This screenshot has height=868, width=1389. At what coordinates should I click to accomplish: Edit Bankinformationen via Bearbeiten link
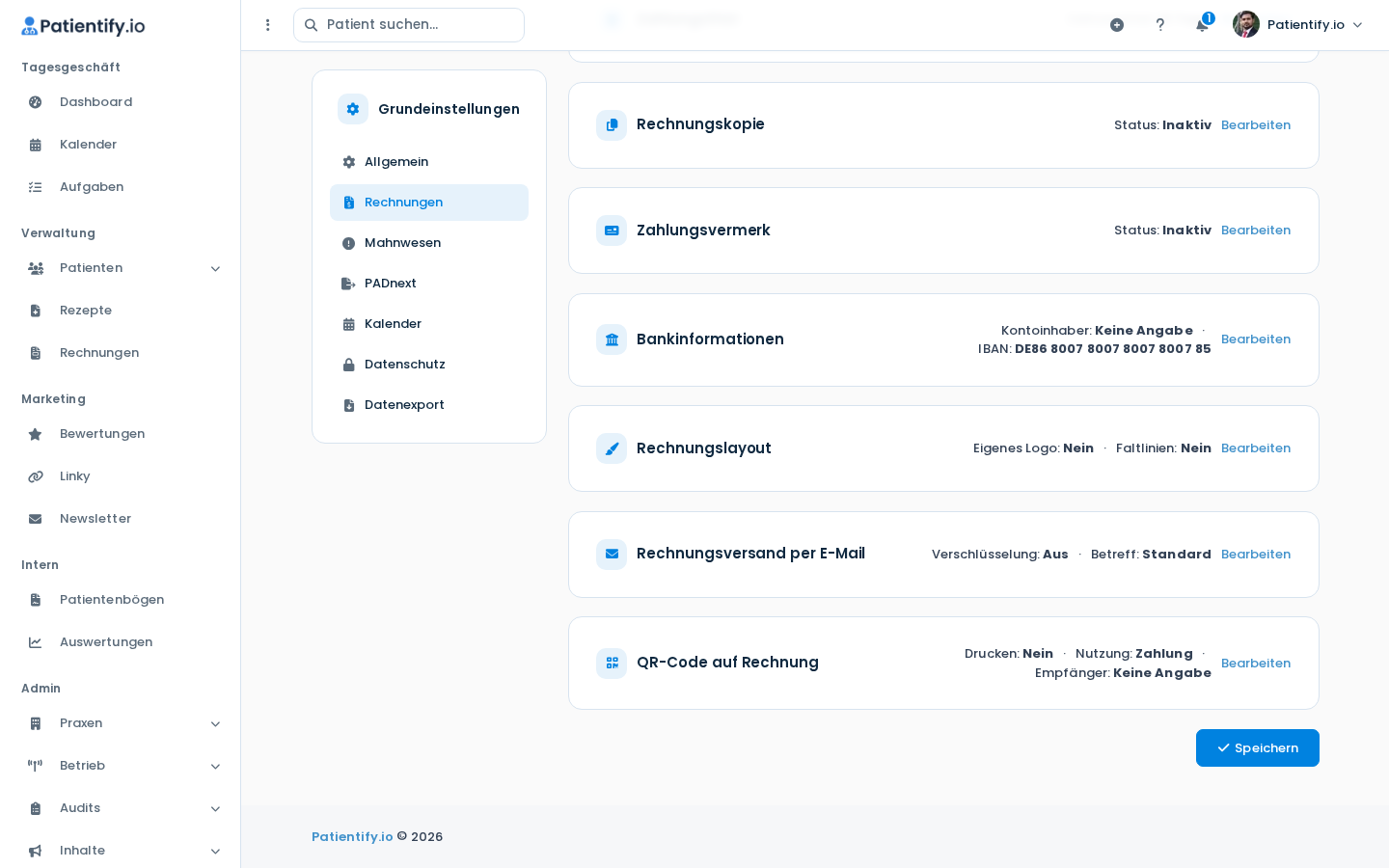point(1256,339)
